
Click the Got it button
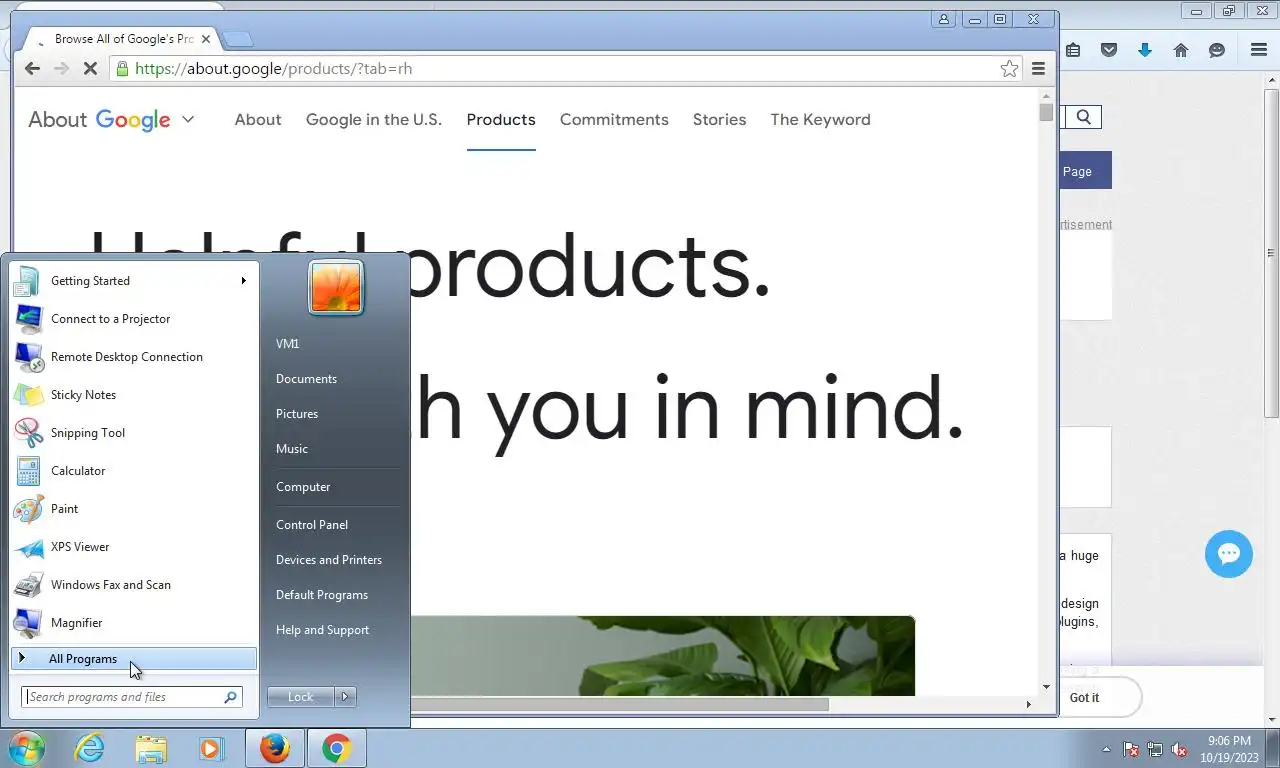(1084, 698)
